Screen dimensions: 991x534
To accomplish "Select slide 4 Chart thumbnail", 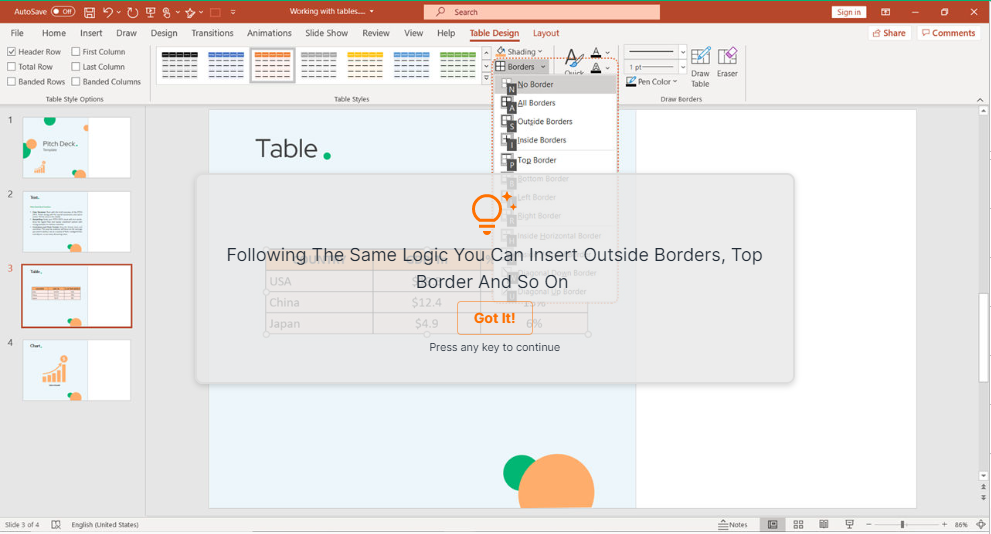I will tap(76, 370).
